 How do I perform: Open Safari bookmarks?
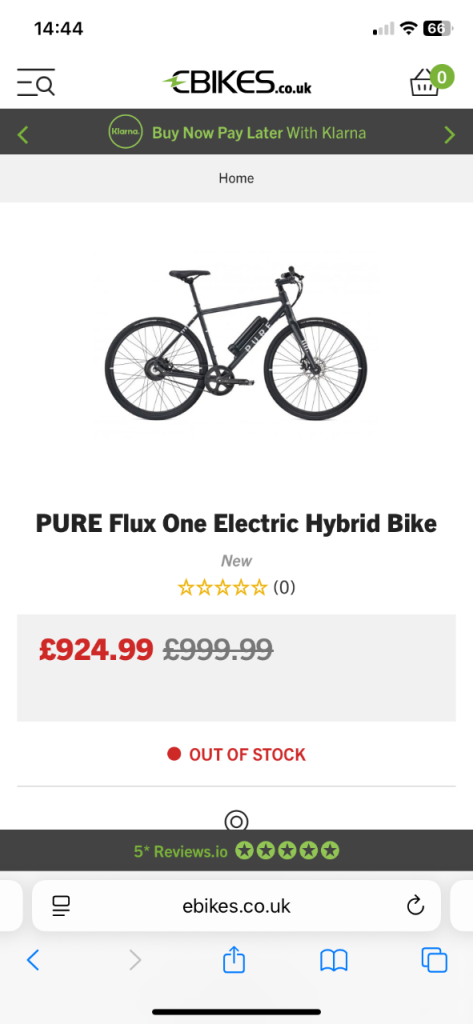334,960
